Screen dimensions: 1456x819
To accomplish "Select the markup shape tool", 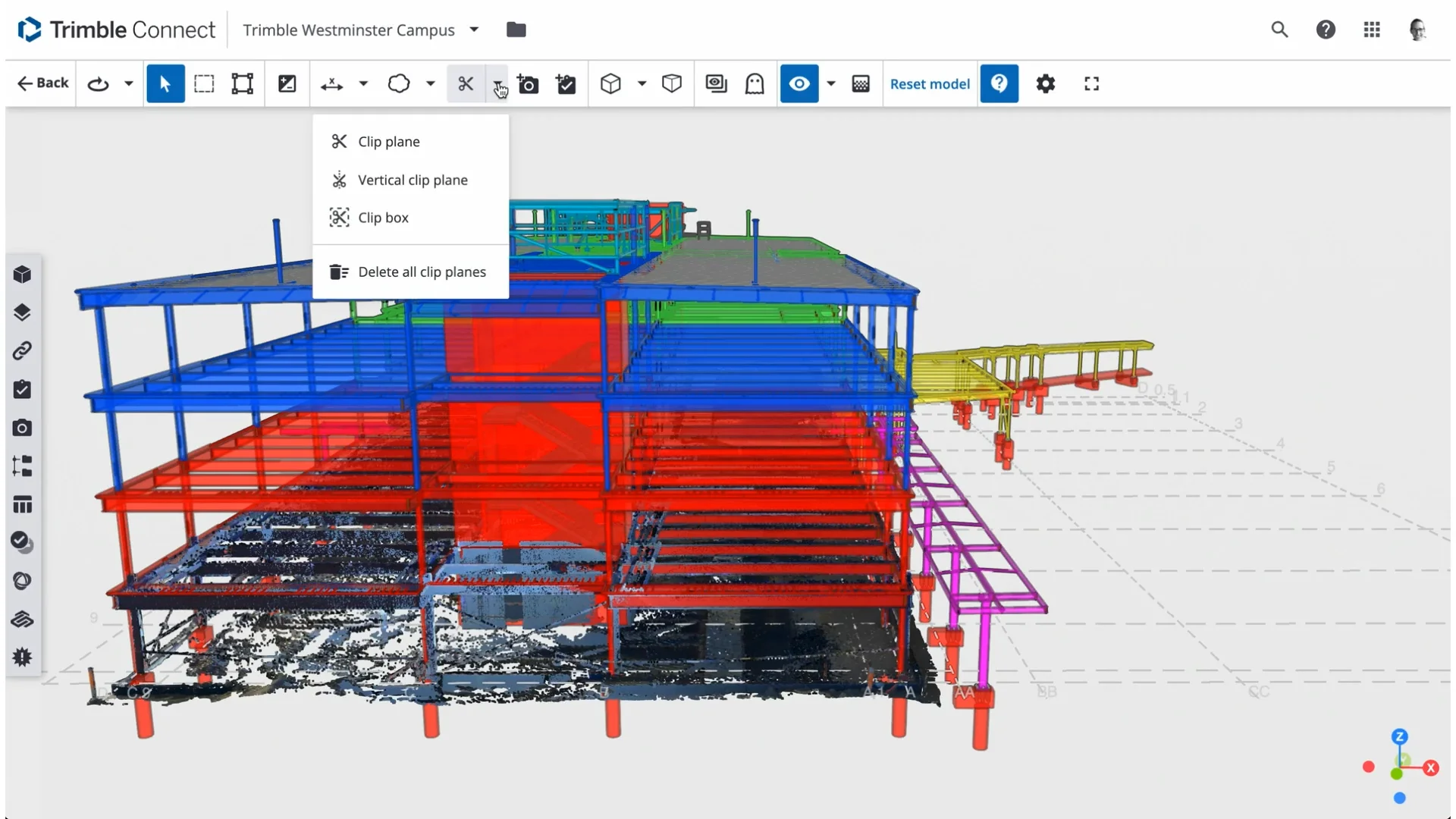I will 399,83.
